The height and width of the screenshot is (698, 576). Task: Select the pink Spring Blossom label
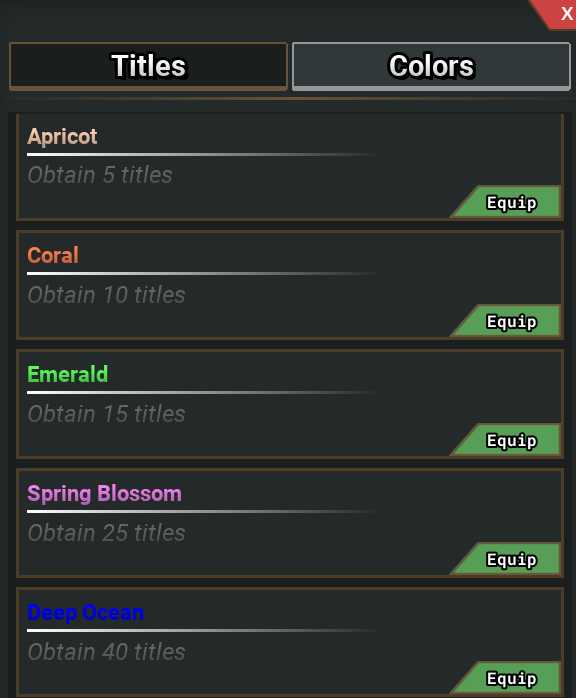[x=105, y=493]
